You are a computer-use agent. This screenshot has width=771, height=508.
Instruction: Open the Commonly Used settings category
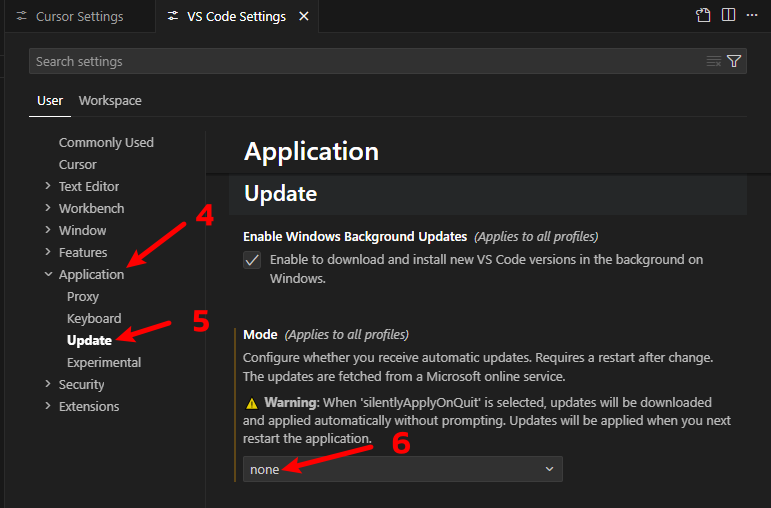(106, 143)
